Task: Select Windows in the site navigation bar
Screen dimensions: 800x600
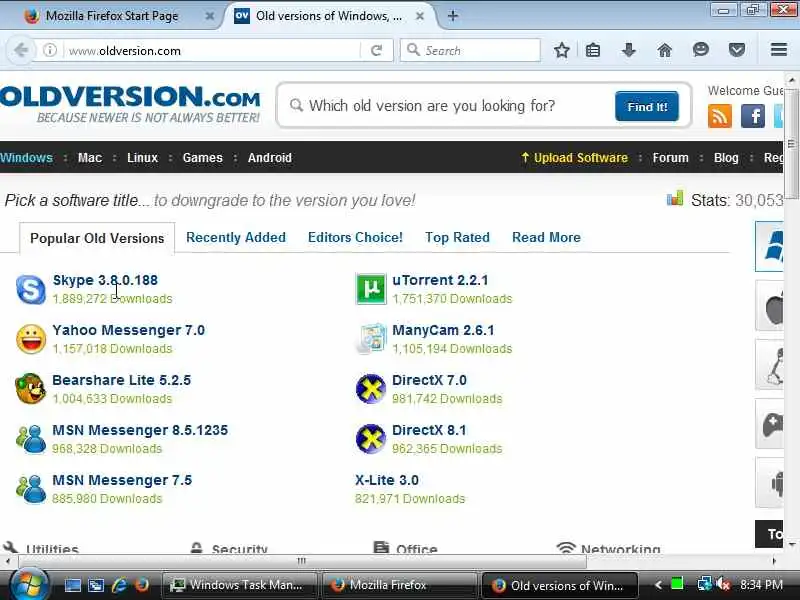Action: [26, 158]
